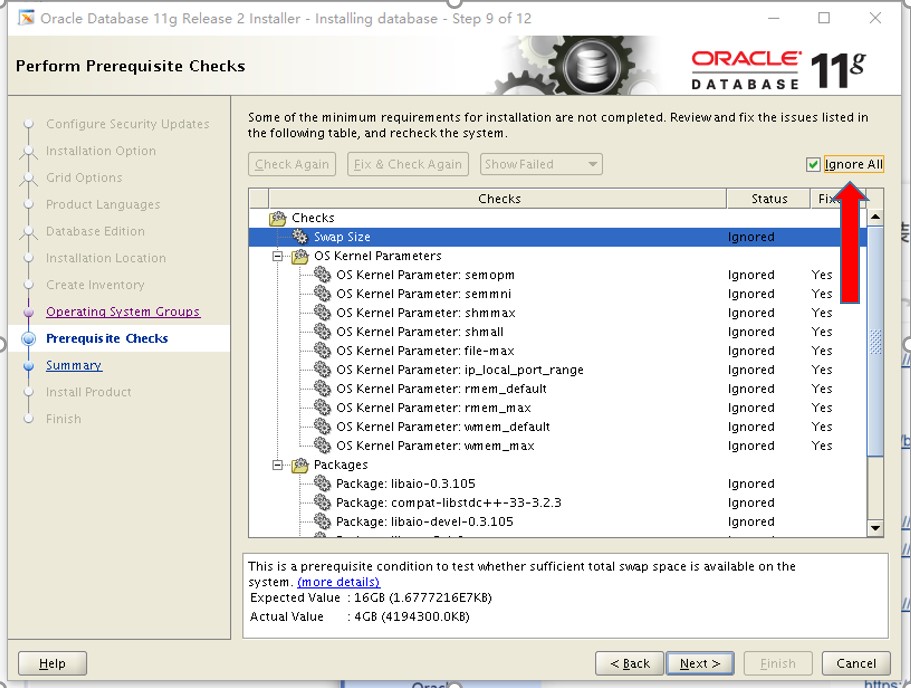Select 'OS Kernel Parameter: semopm' row
Viewport: 911px width, 688px height.
[557, 274]
